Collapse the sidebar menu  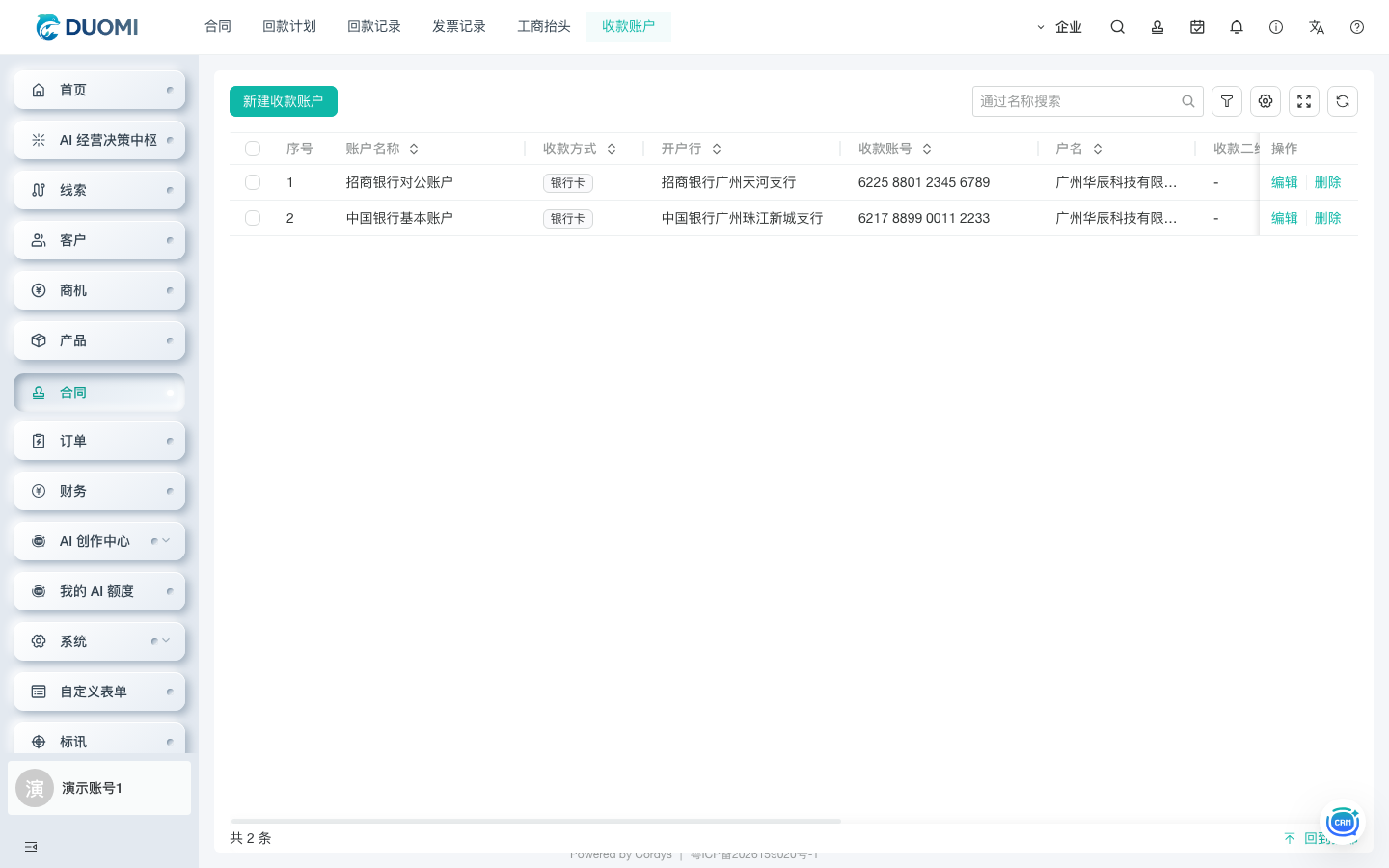coord(31,847)
